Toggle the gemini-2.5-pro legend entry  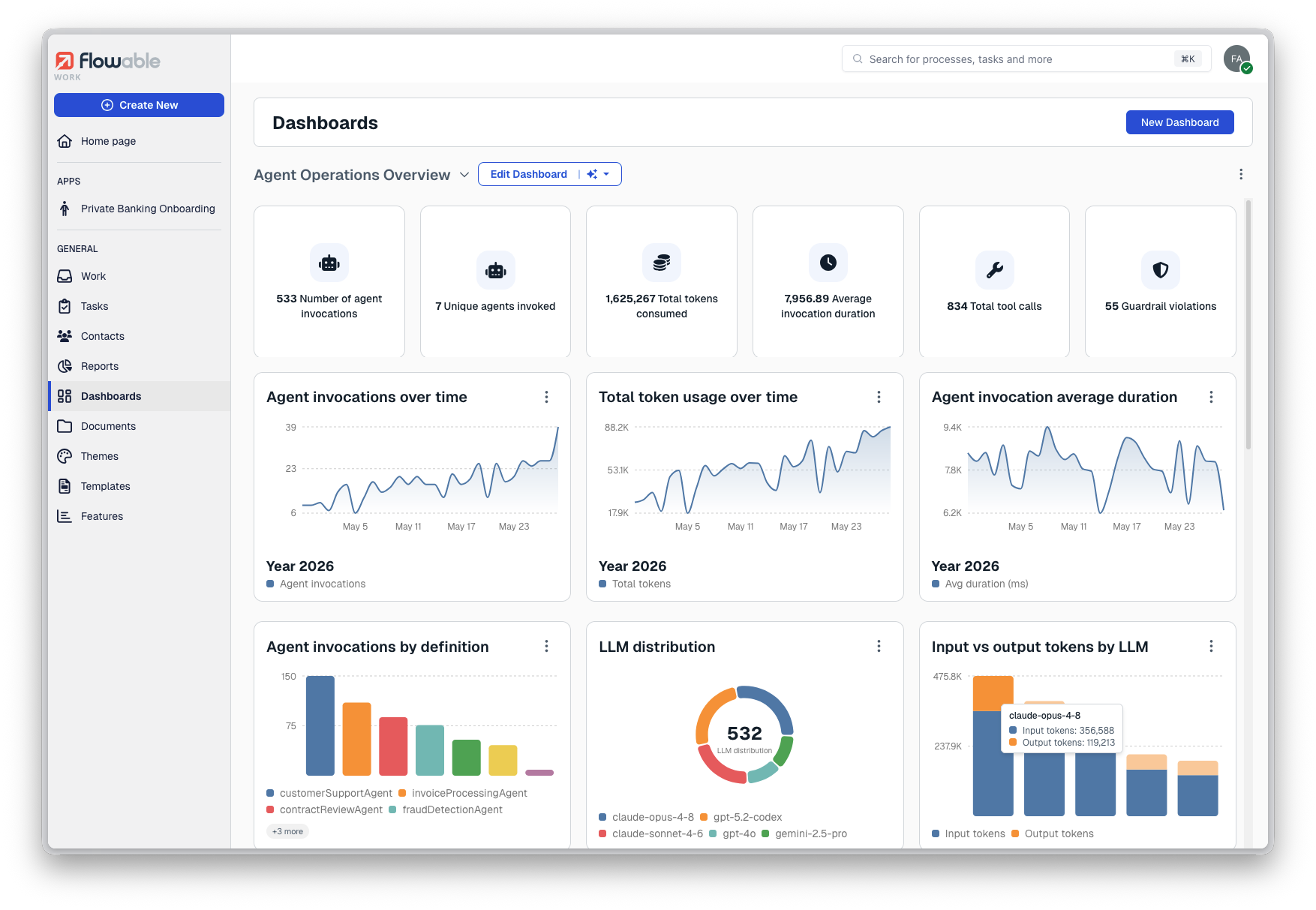point(804,833)
